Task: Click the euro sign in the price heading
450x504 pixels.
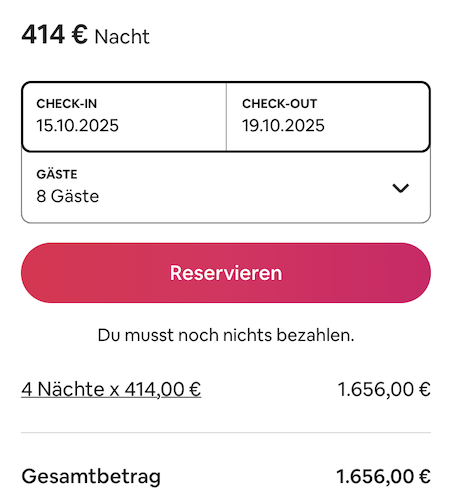Action: click(x=79, y=35)
